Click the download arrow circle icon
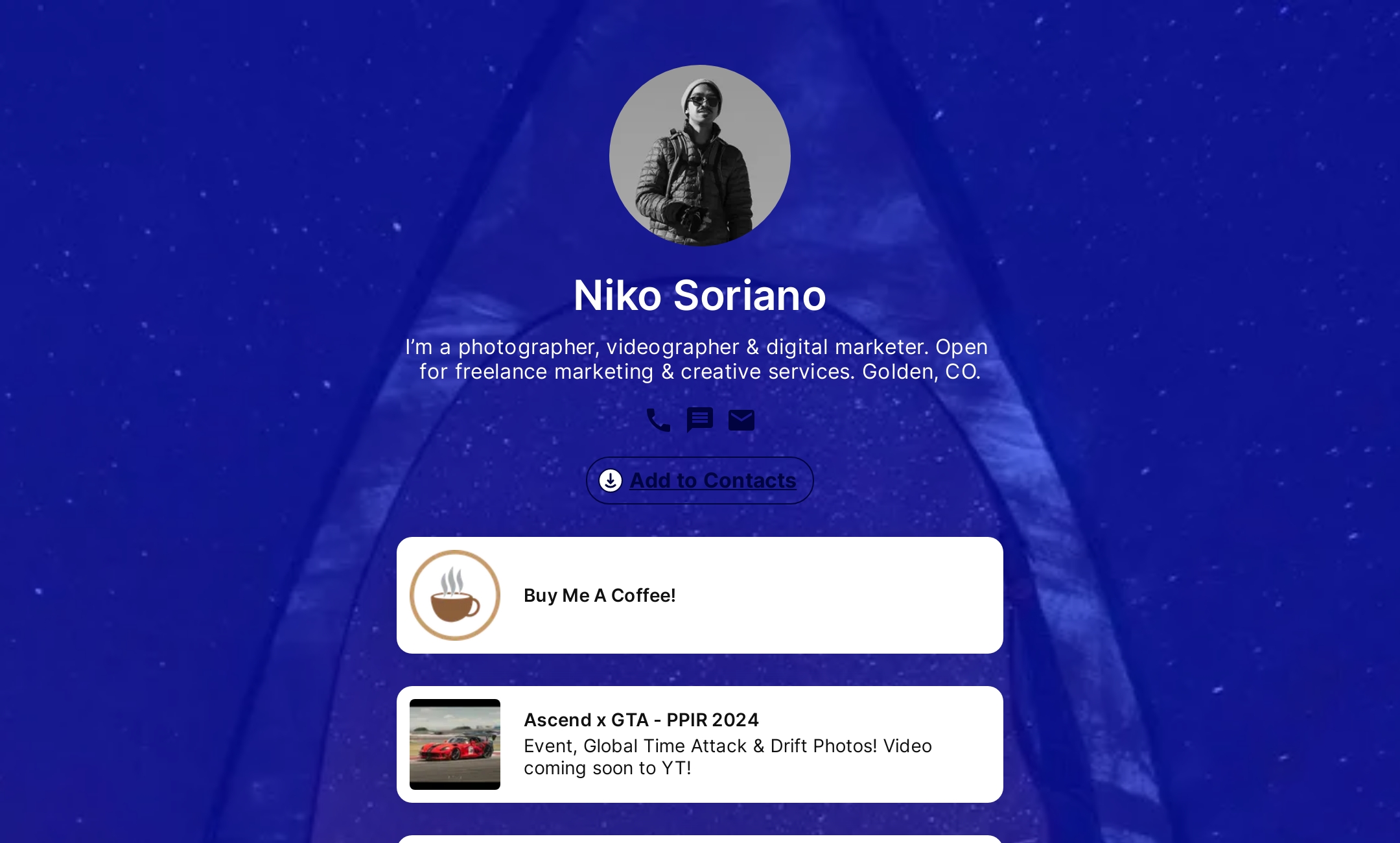The image size is (1400, 843). 611,481
